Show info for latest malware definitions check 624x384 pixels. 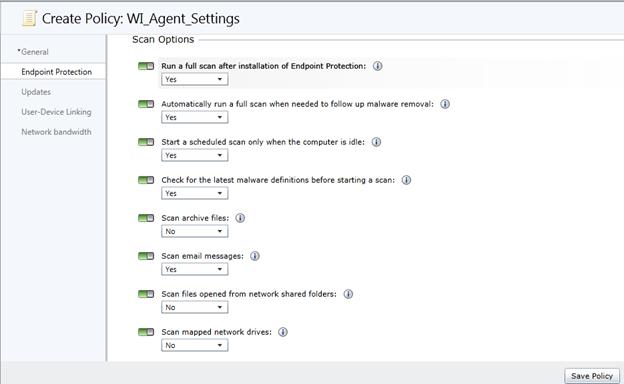click(406, 180)
